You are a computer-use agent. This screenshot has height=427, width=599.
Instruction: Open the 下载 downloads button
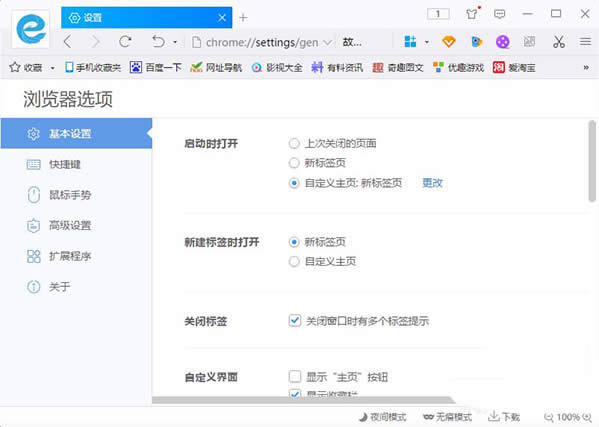tap(504, 417)
